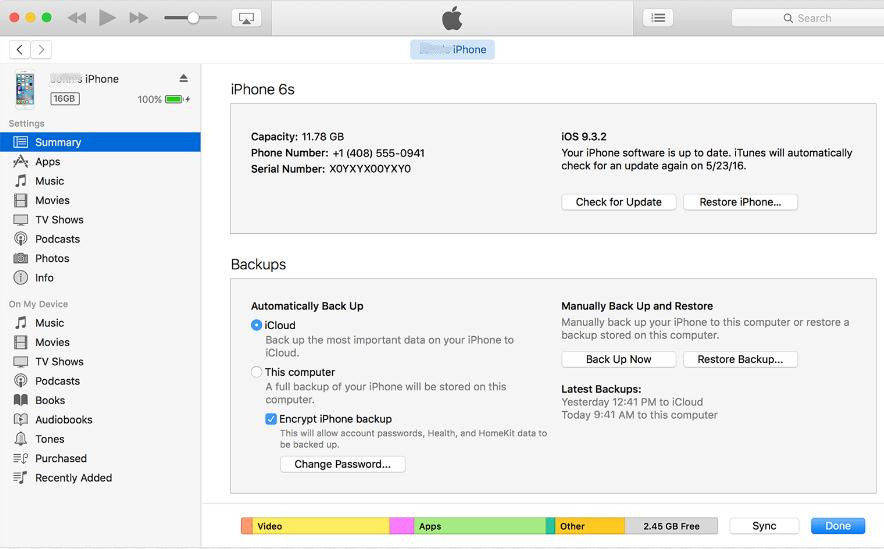Click the rewind playback icon

(76, 18)
